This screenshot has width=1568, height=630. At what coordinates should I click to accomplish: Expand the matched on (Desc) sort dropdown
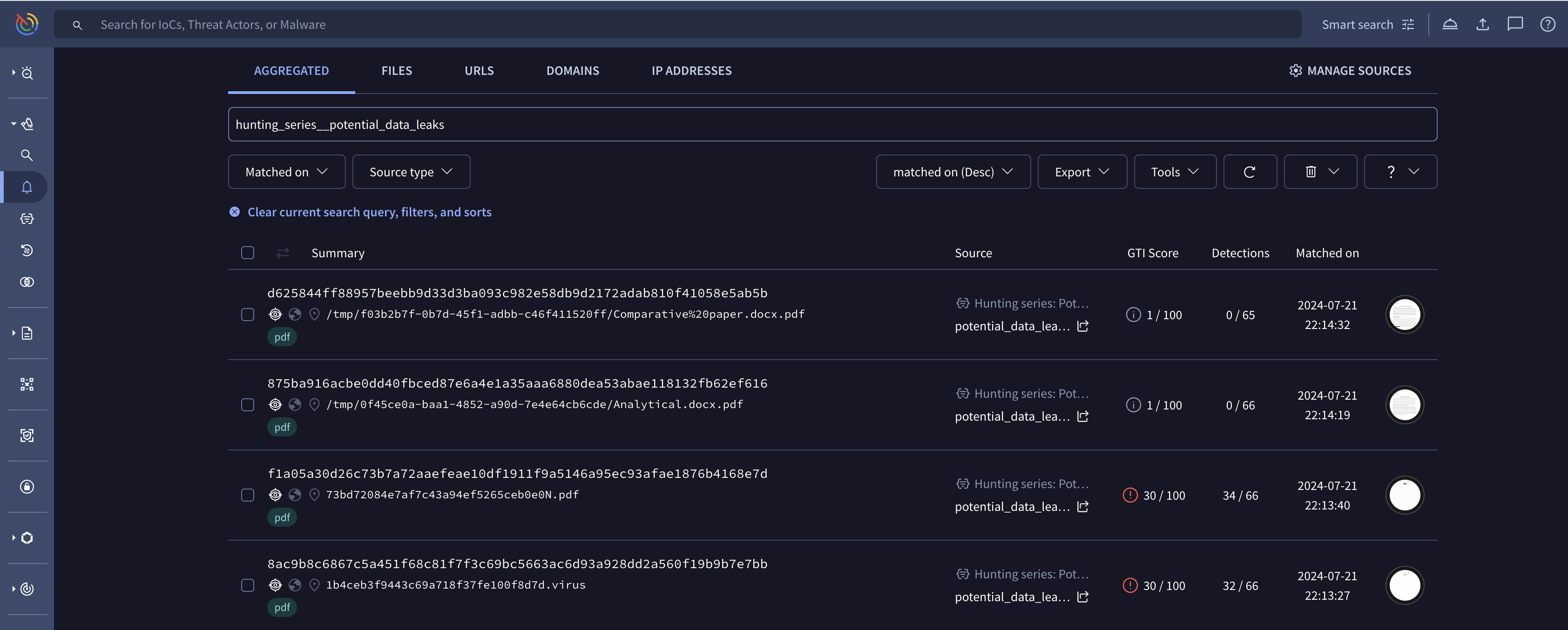pyautogui.click(x=952, y=171)
